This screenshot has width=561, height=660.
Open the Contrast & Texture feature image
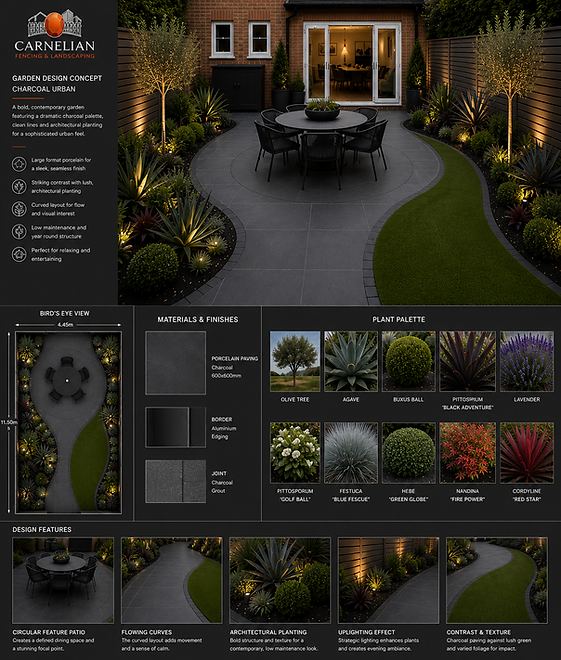coord(497,580)
